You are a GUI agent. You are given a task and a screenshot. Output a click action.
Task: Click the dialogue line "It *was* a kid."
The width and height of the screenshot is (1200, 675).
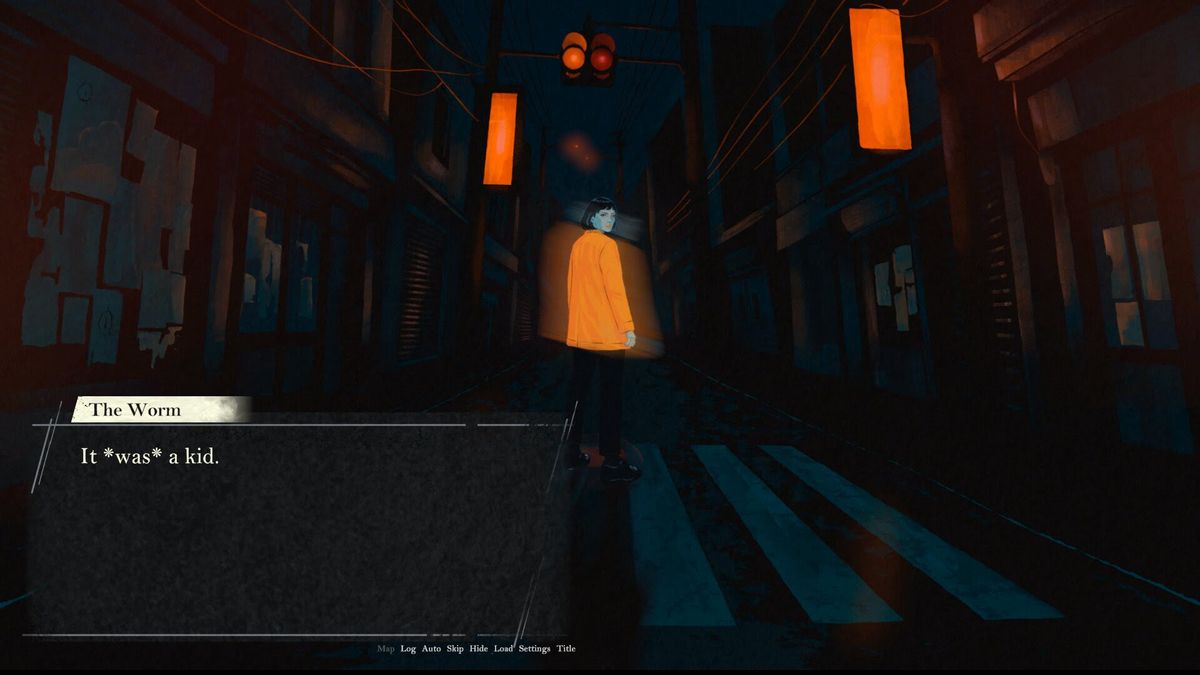click(x=150, y=456)
